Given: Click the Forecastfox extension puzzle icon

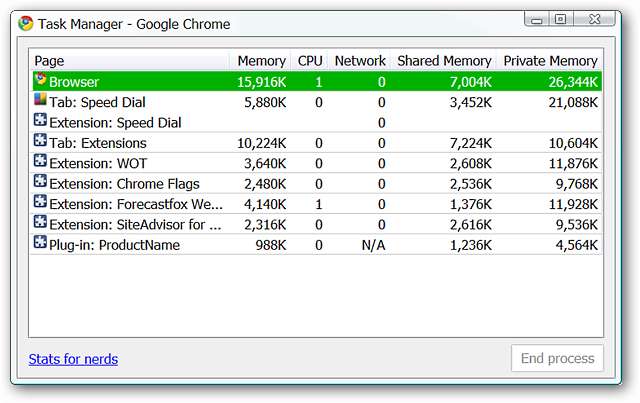Looking at the screenshot, I should coord(40,202).
